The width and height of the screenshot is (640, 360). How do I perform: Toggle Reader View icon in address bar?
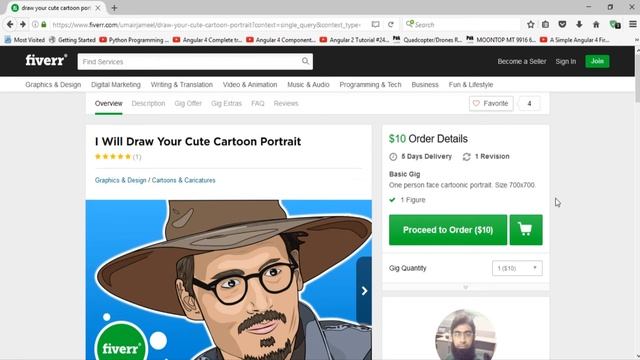tap(375, 24)
